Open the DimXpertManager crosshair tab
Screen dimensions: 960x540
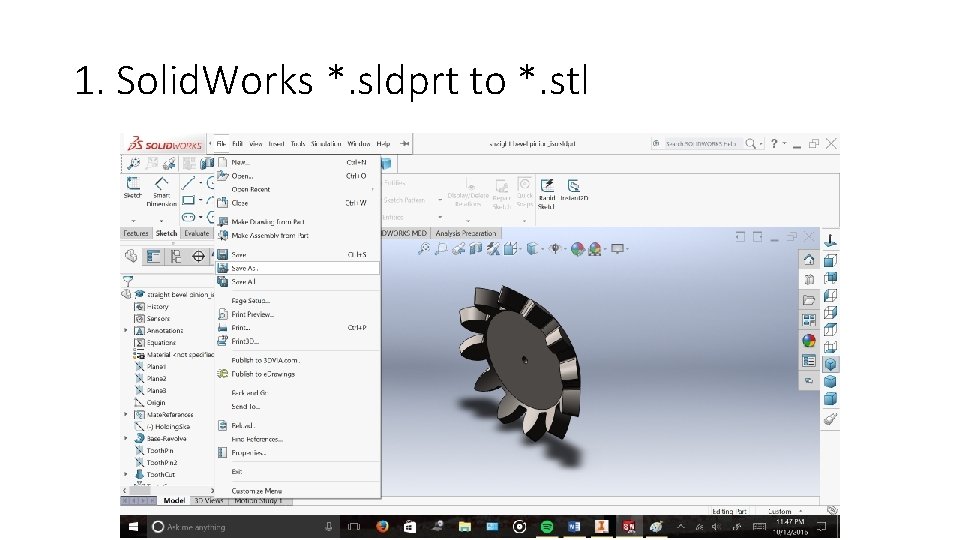198,257
